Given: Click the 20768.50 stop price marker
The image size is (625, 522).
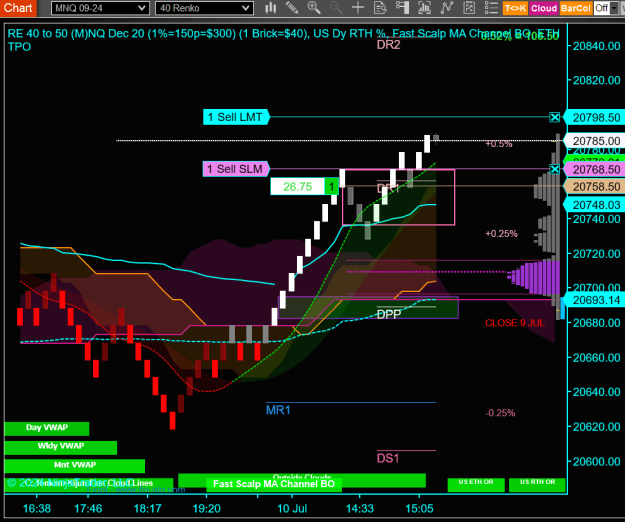Looking at the screenshot, I should coord(594,170).
